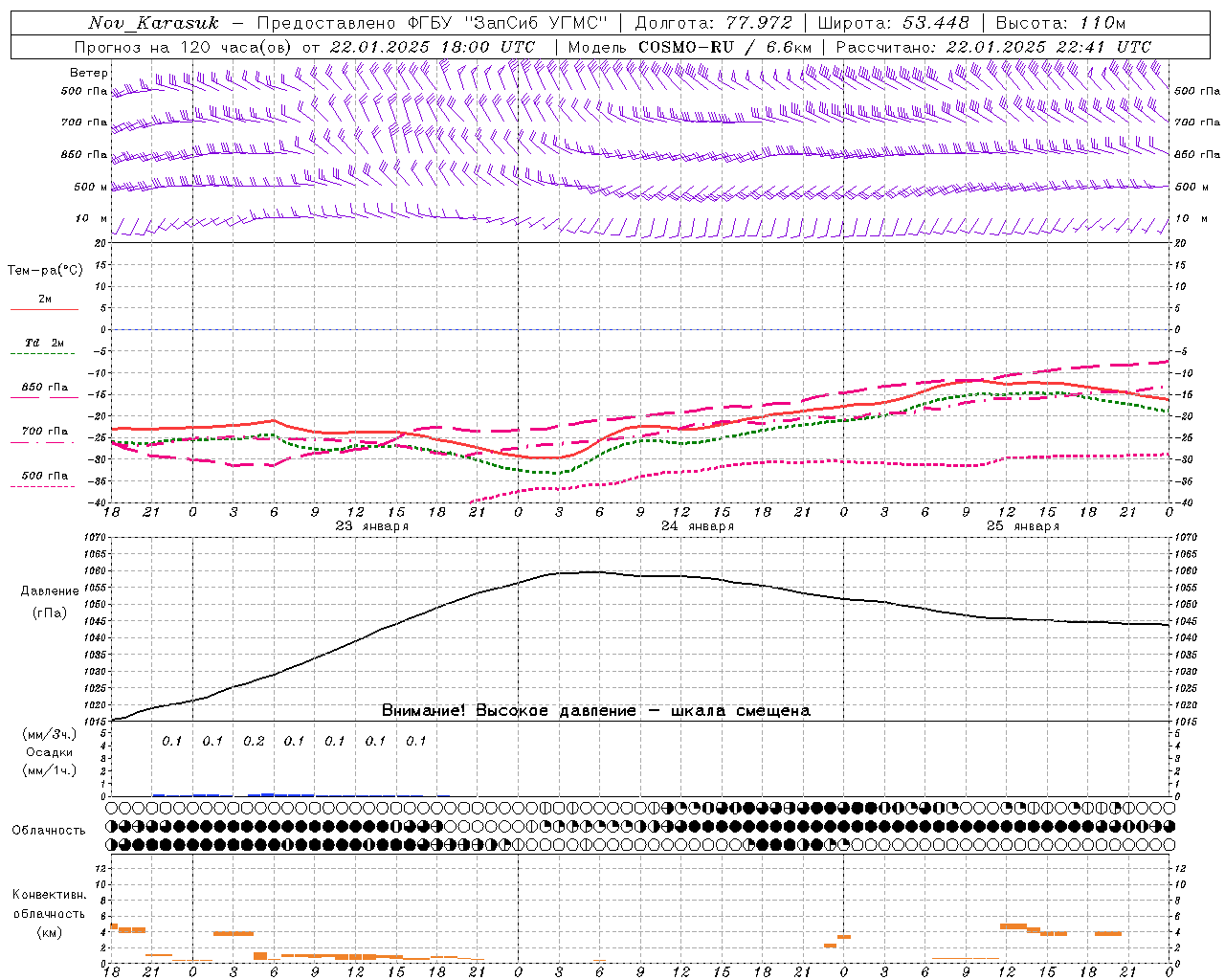
Task: Click the 700 гПа temperature legend entry
Action: pyautogui.click(x=45, y=431)
